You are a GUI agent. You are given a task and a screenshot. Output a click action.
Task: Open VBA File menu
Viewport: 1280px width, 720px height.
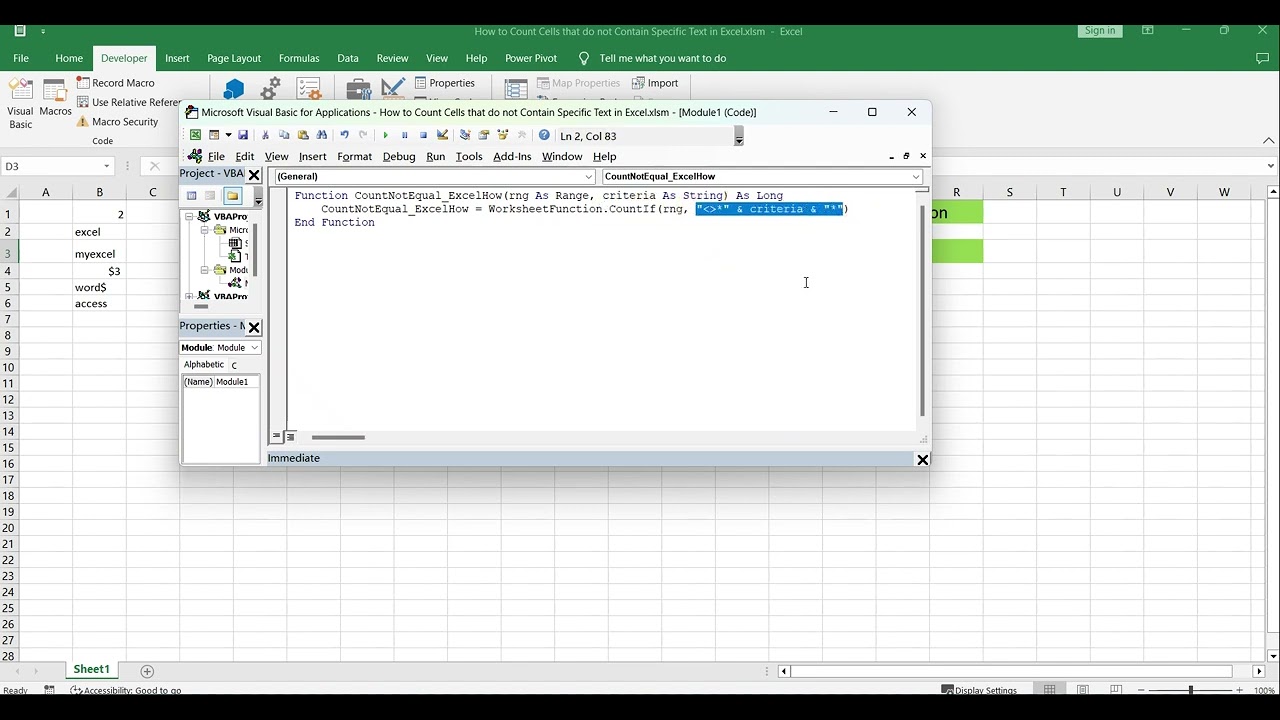[x=216, y=156]
